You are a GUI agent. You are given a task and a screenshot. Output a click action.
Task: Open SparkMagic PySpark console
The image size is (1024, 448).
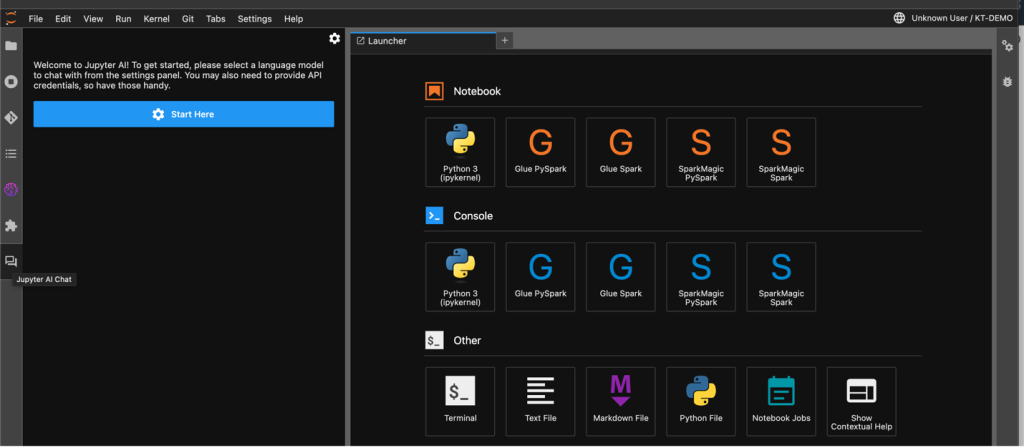pos(701,277)
